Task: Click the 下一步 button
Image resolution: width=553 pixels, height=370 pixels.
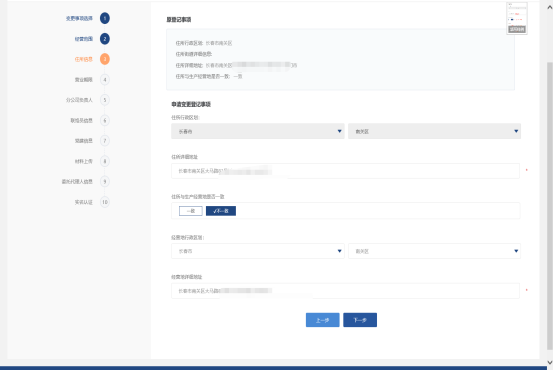Action: click(x=360, y=320)
